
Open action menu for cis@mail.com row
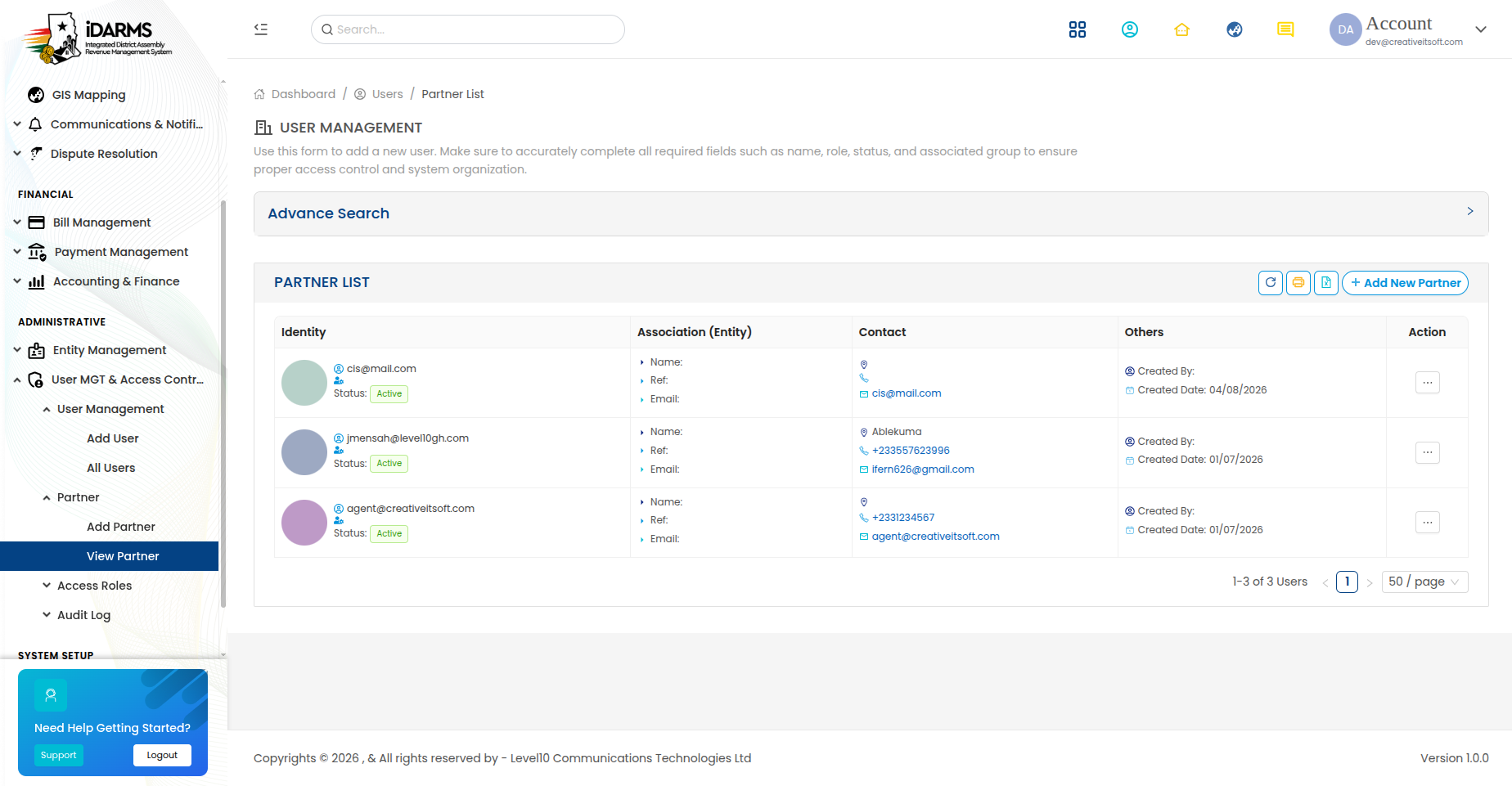(1428, 383)
